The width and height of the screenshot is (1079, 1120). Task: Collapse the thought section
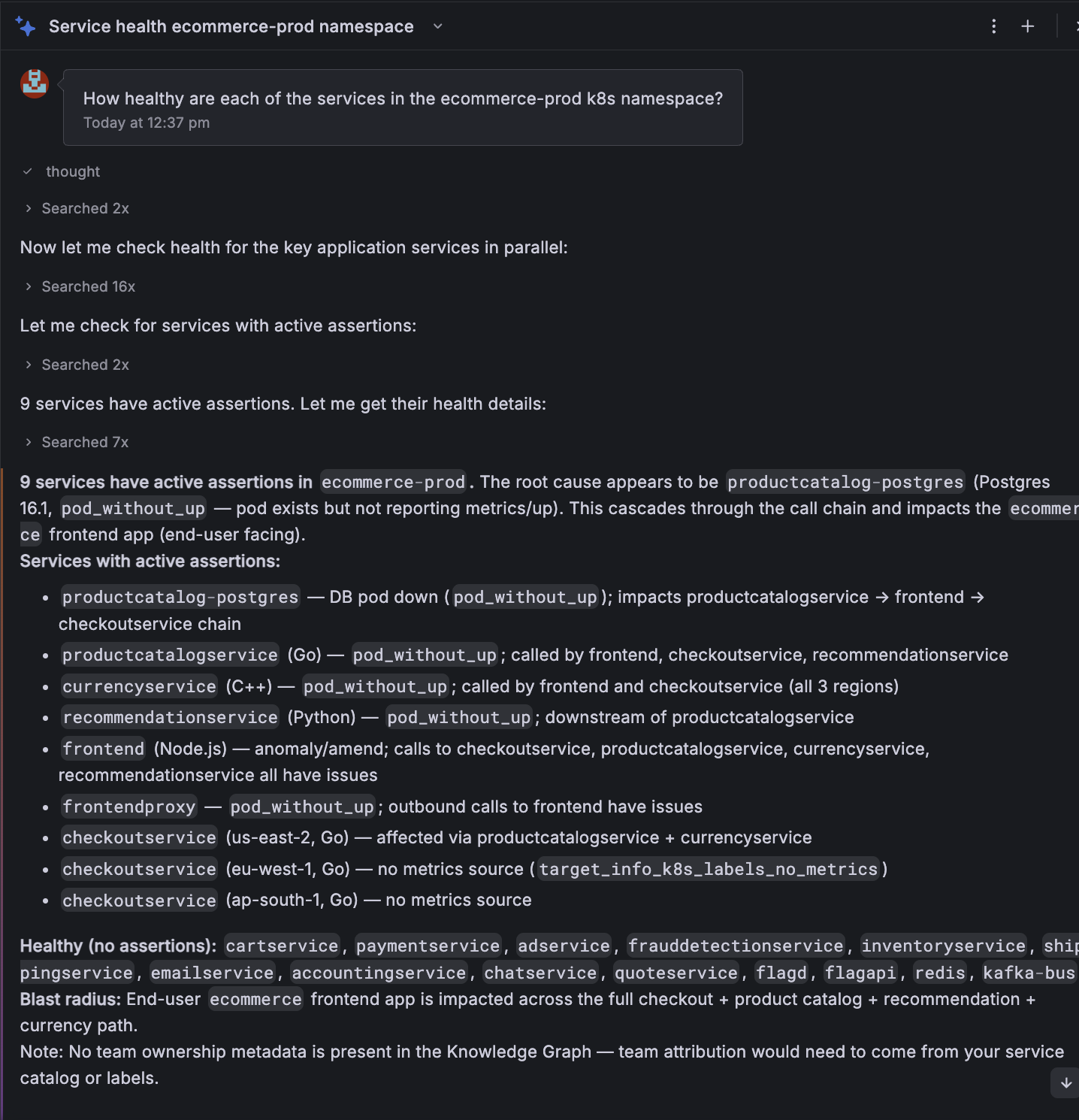coord(61,171)
